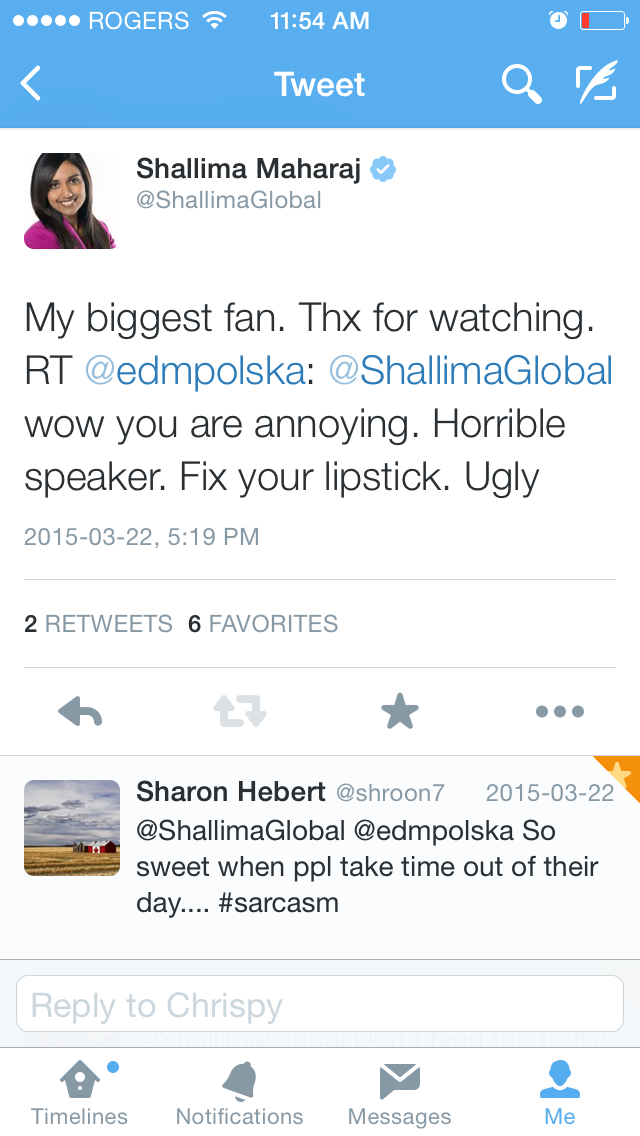The width and height of the screenshot is (640, 1136).
Task: View the 6 Favorites list
Action: (263, 624)
